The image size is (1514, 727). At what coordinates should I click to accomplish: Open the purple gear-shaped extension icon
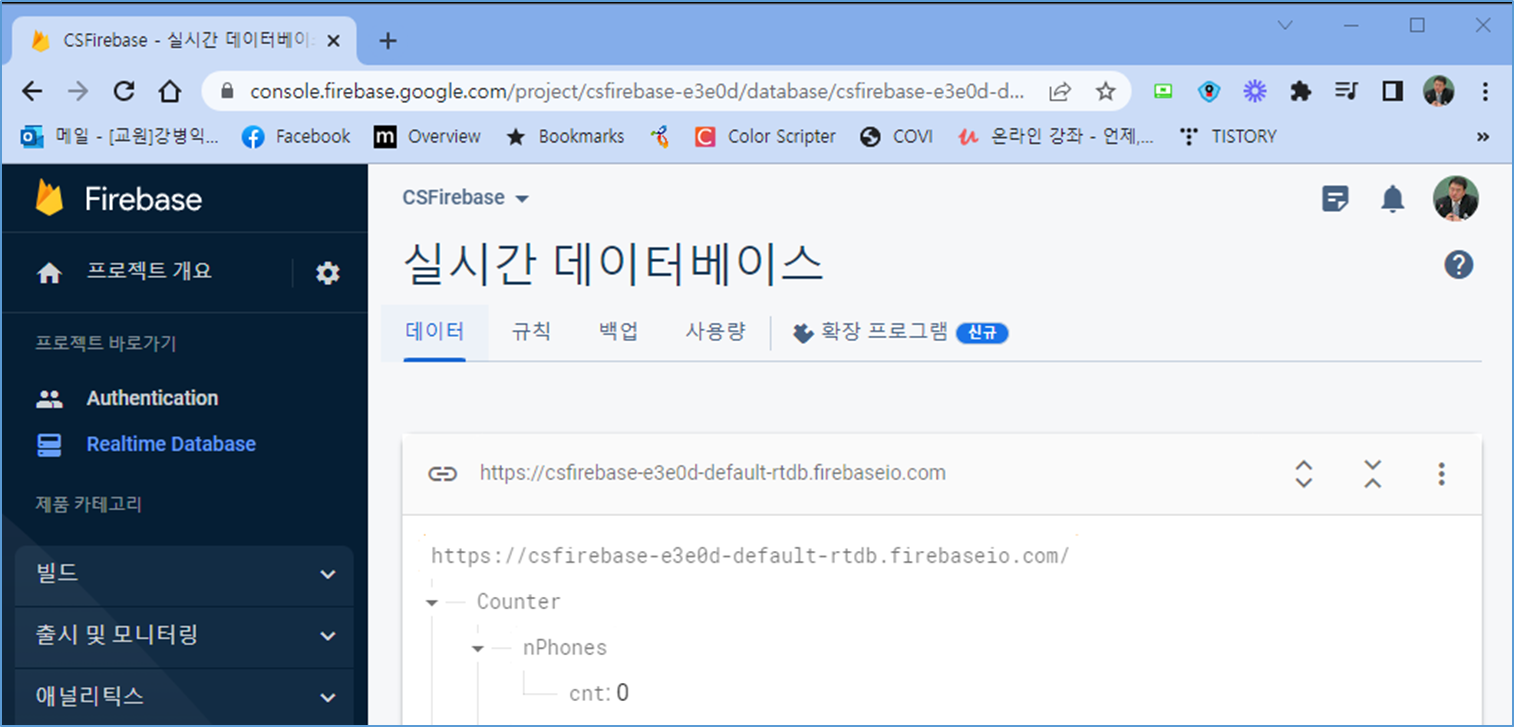(1255, 91)
